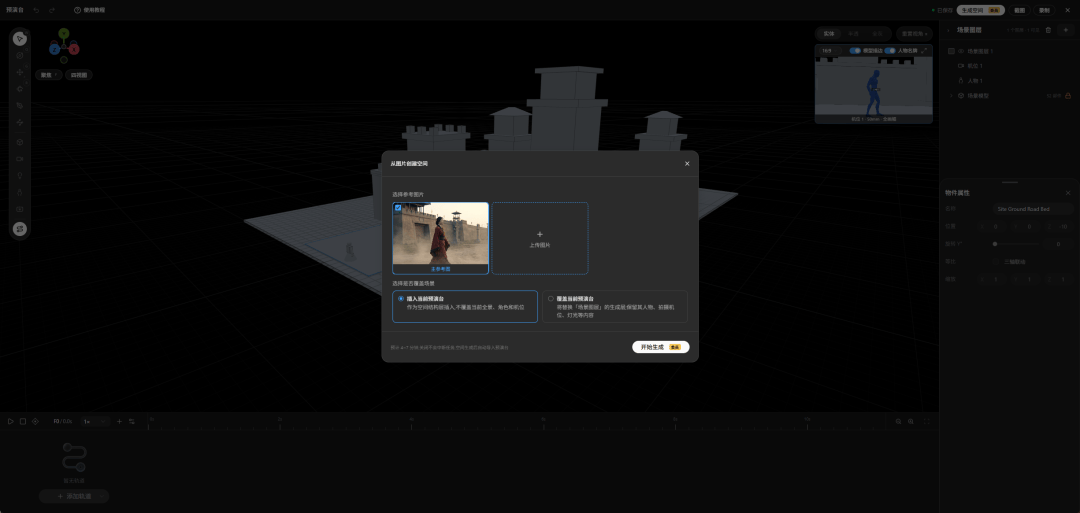Open the usage tutorial link in top bar
Image resolution: width=1080 pixels, height=513 pixels.
[90, 10]
